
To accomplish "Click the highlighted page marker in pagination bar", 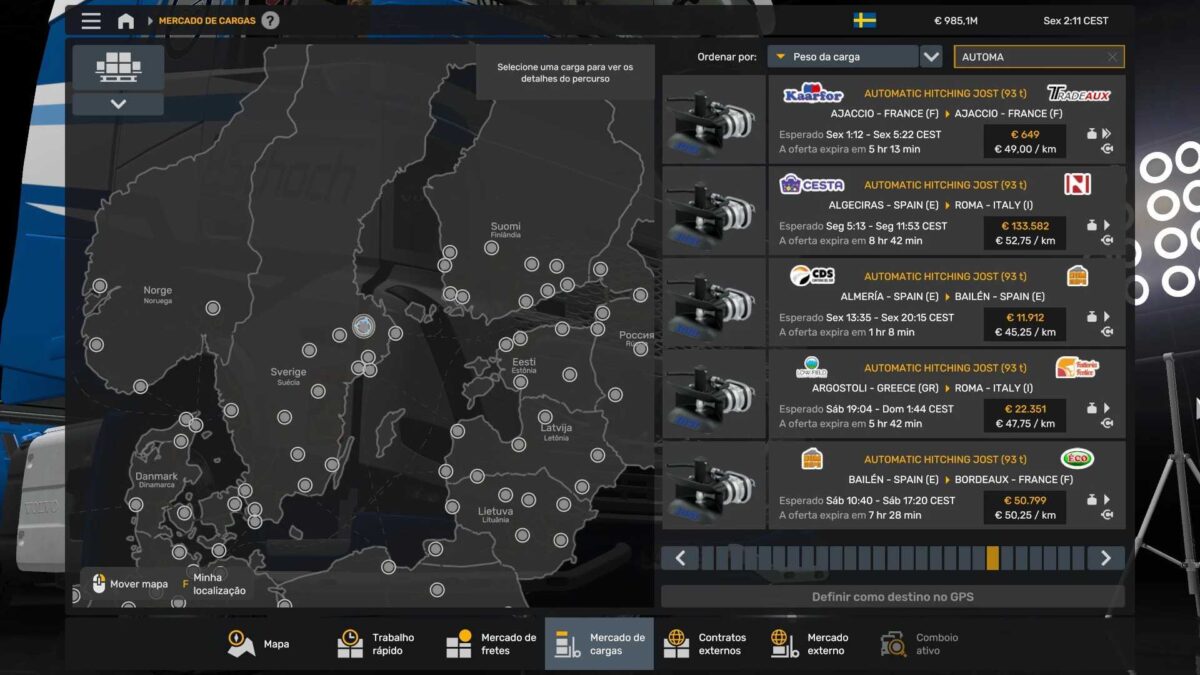I will (992, 558).
